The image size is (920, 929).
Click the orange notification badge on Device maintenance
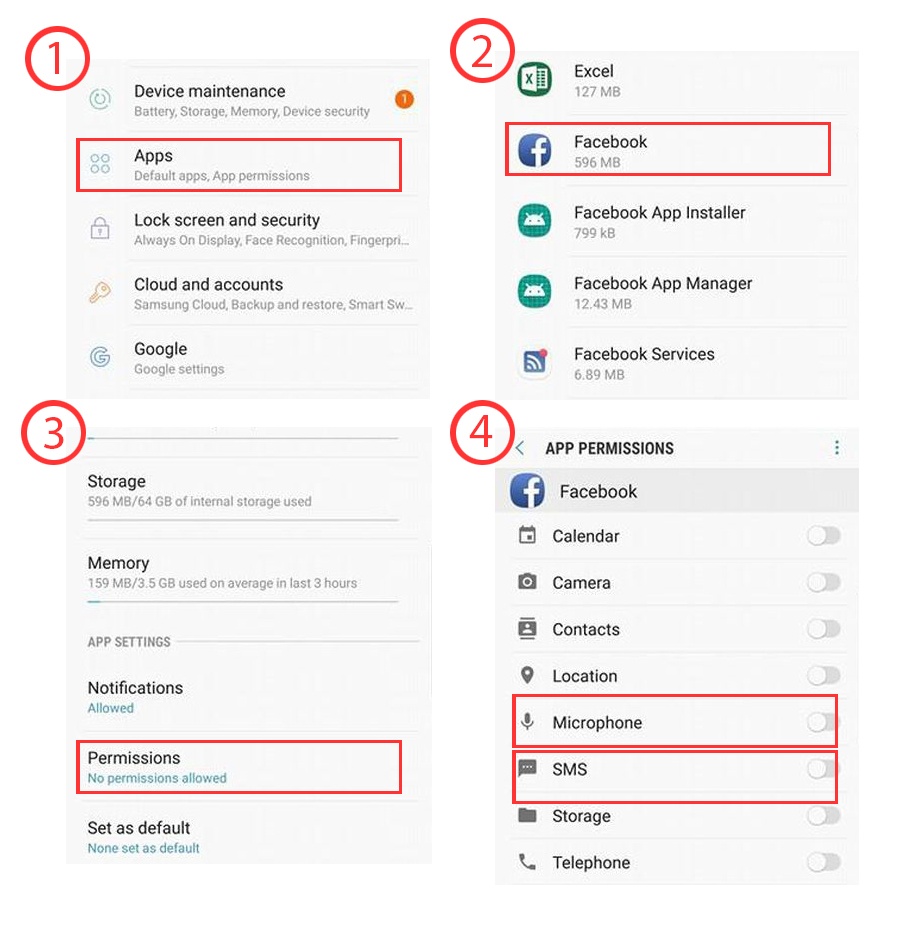pos(404,99)
